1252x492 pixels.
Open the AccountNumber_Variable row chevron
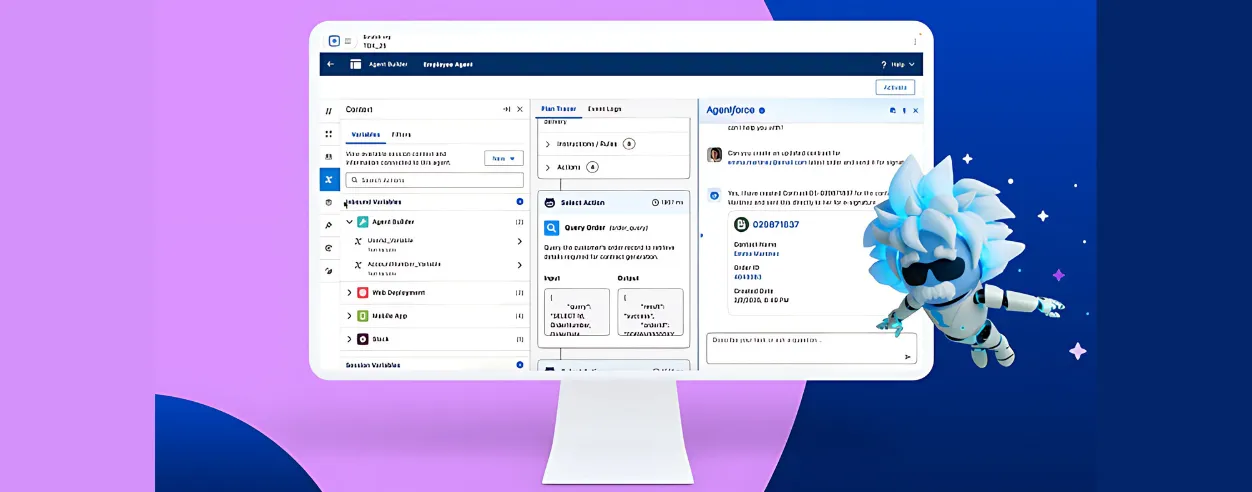519,266
